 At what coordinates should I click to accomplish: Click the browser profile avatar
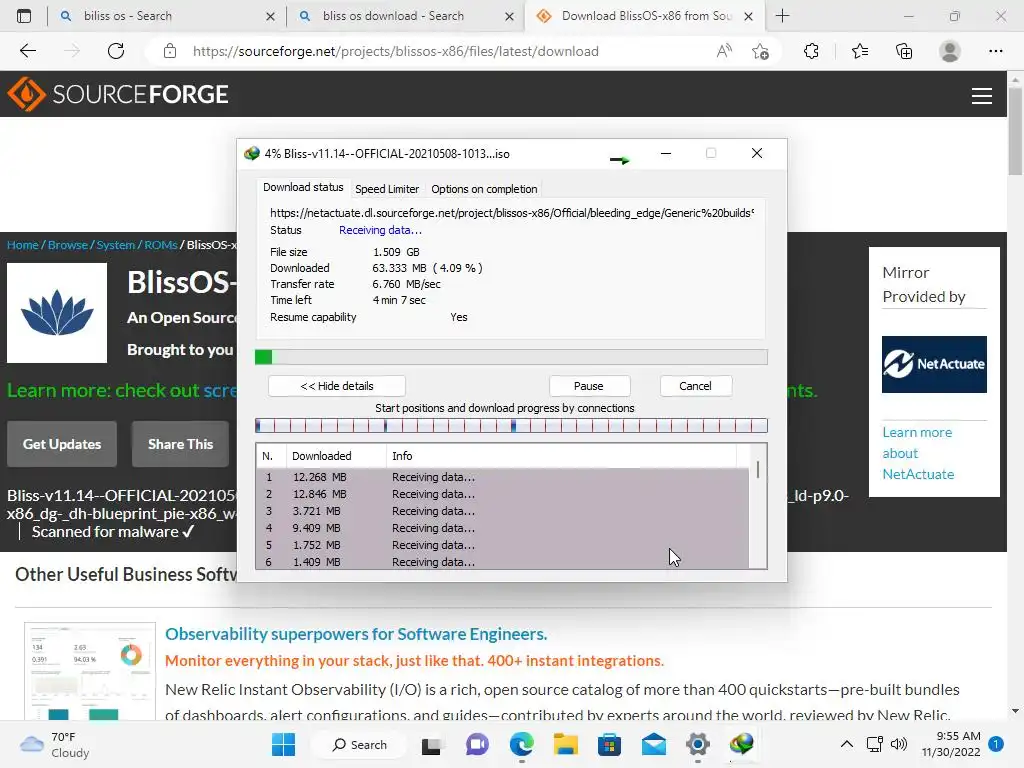(950, 51)
